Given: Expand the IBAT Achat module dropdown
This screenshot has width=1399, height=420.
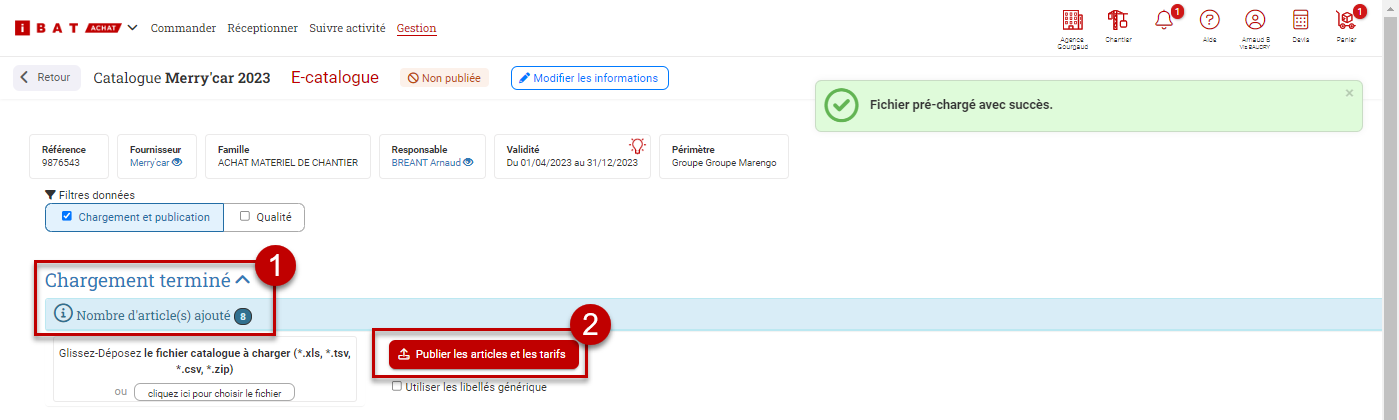Looking at the screenshot, I should coord(133,27).
